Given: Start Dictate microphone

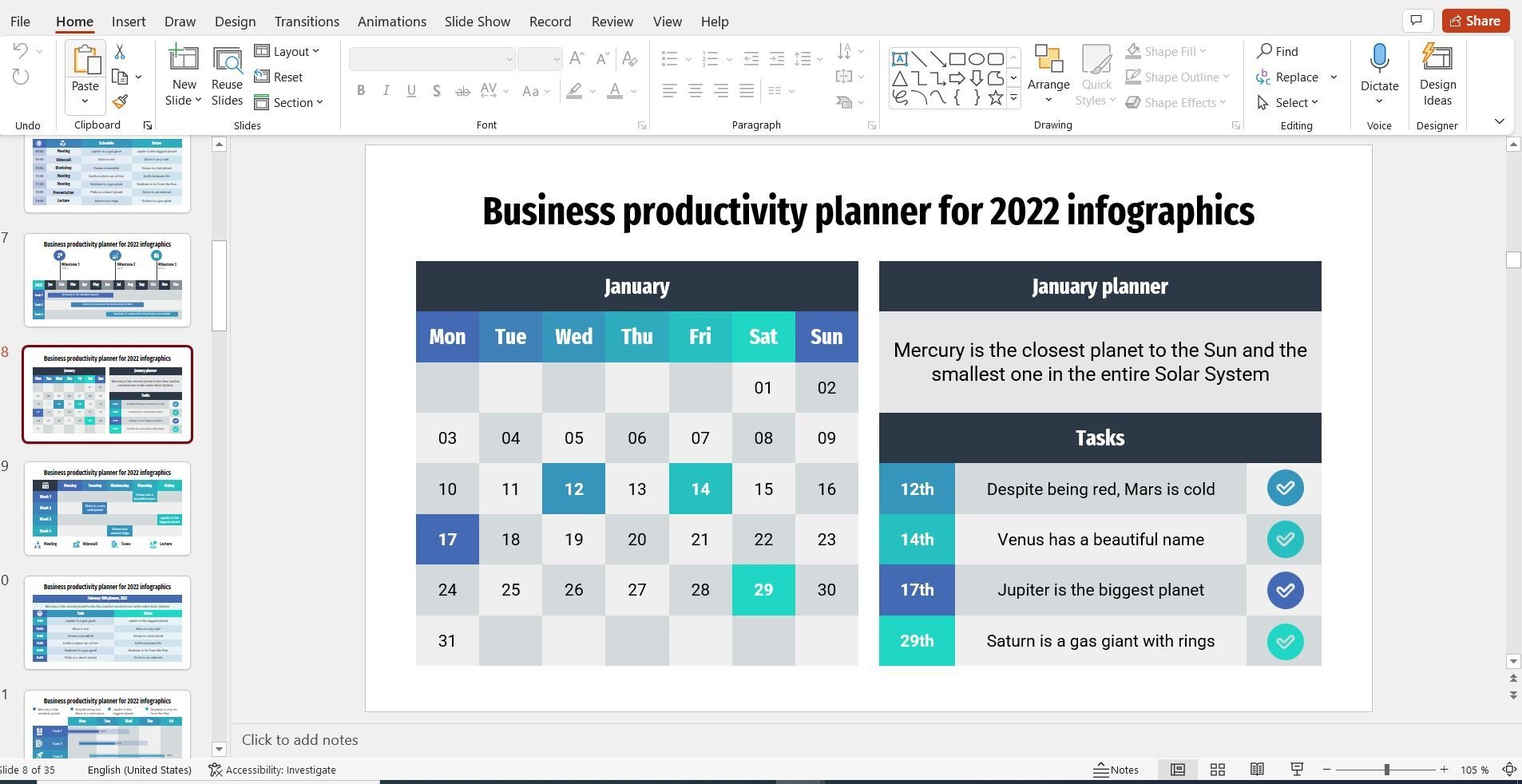Looking at the screenshot, I should 1379,68.
